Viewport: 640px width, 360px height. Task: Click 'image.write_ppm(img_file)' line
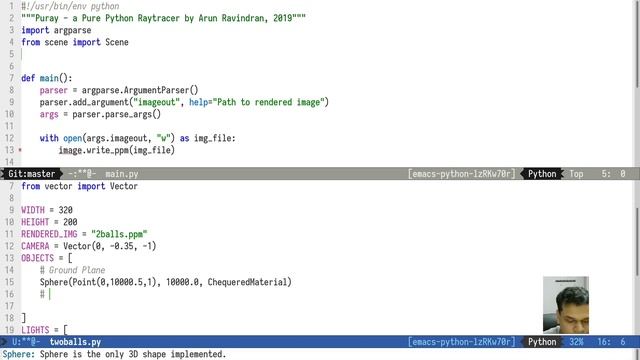[117, 150]
